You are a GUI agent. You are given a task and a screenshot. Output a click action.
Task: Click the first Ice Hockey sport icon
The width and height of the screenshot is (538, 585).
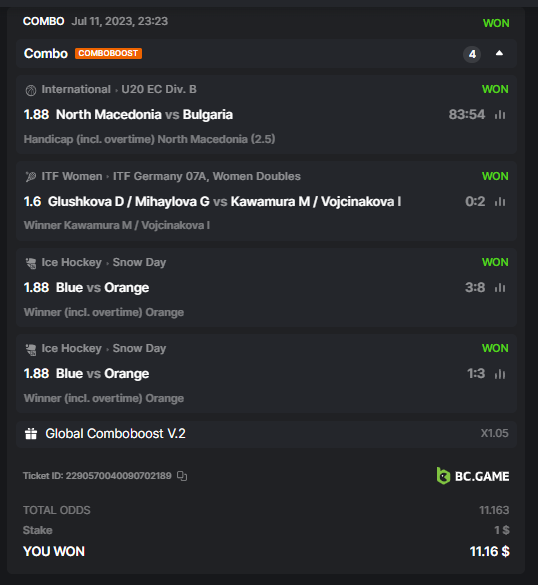click(x=31, y=263)
